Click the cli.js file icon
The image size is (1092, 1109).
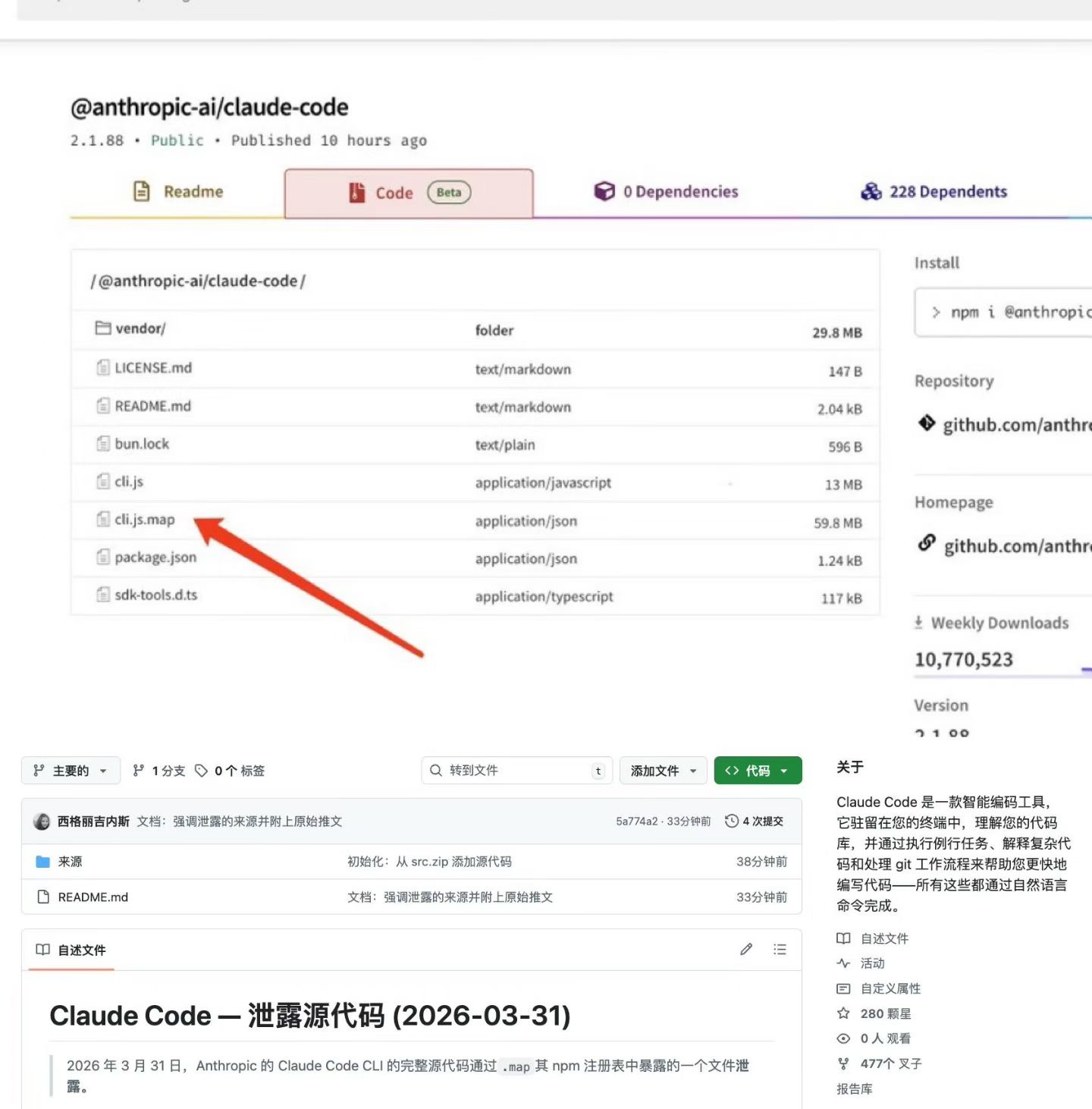click(103, 482)
